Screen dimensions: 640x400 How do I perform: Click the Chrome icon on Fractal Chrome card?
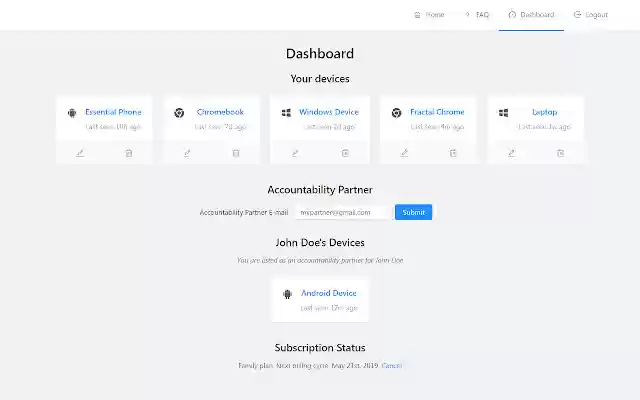[396, 113]
